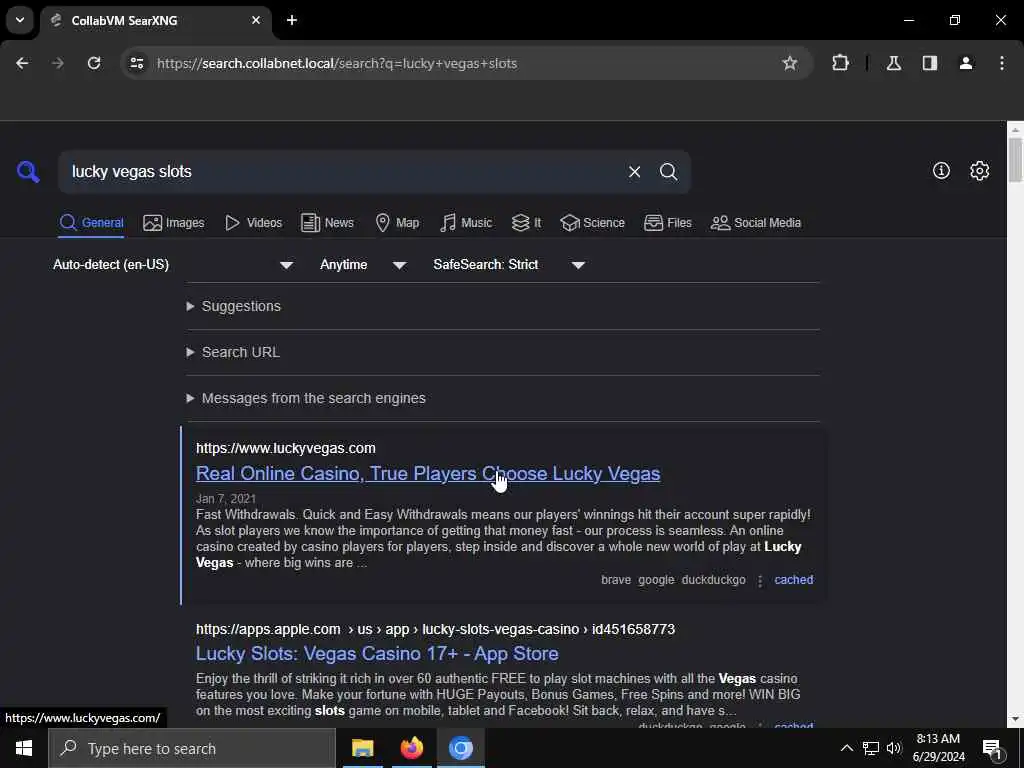Show hidden system tray icons
Screen dimensions: 1024x768
tap(846, 748)
